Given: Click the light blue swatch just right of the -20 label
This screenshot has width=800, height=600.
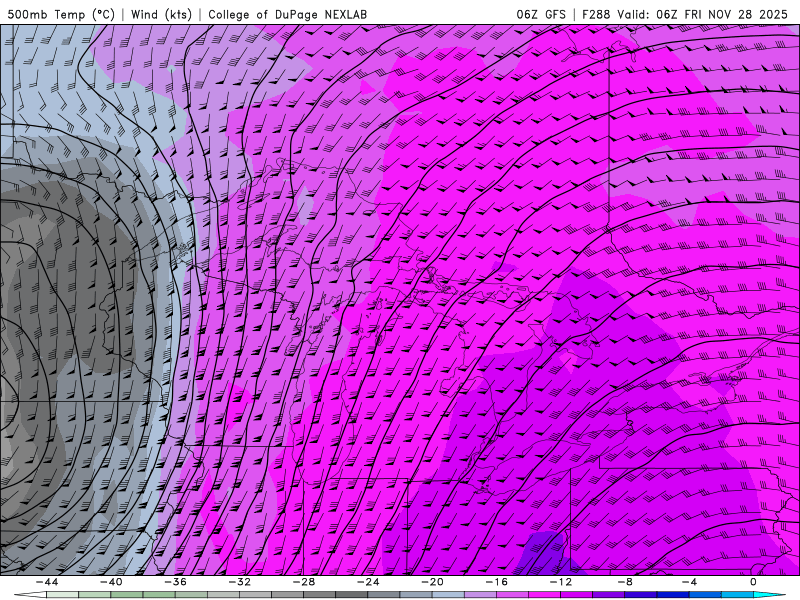Looking at the screenshot, I should pos(448,595).
